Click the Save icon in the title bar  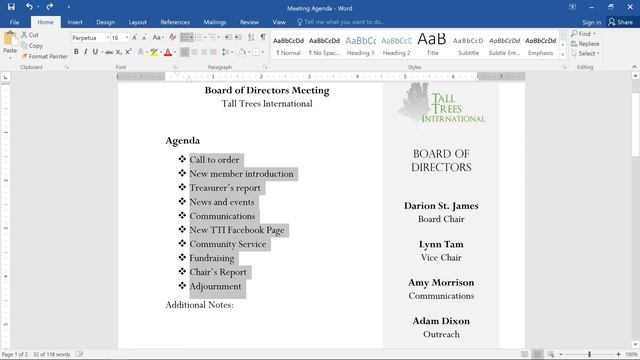point(11,7)
